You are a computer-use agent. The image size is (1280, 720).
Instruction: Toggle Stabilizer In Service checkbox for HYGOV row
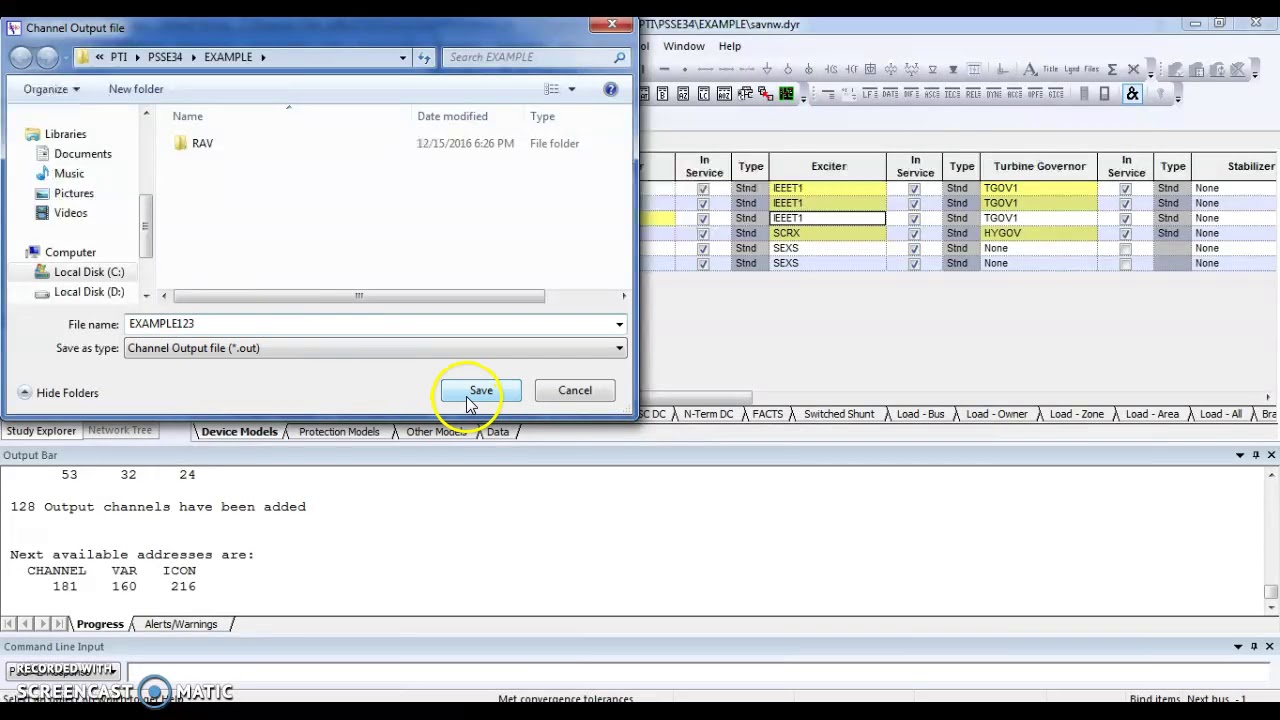(x=1125, y=233)
